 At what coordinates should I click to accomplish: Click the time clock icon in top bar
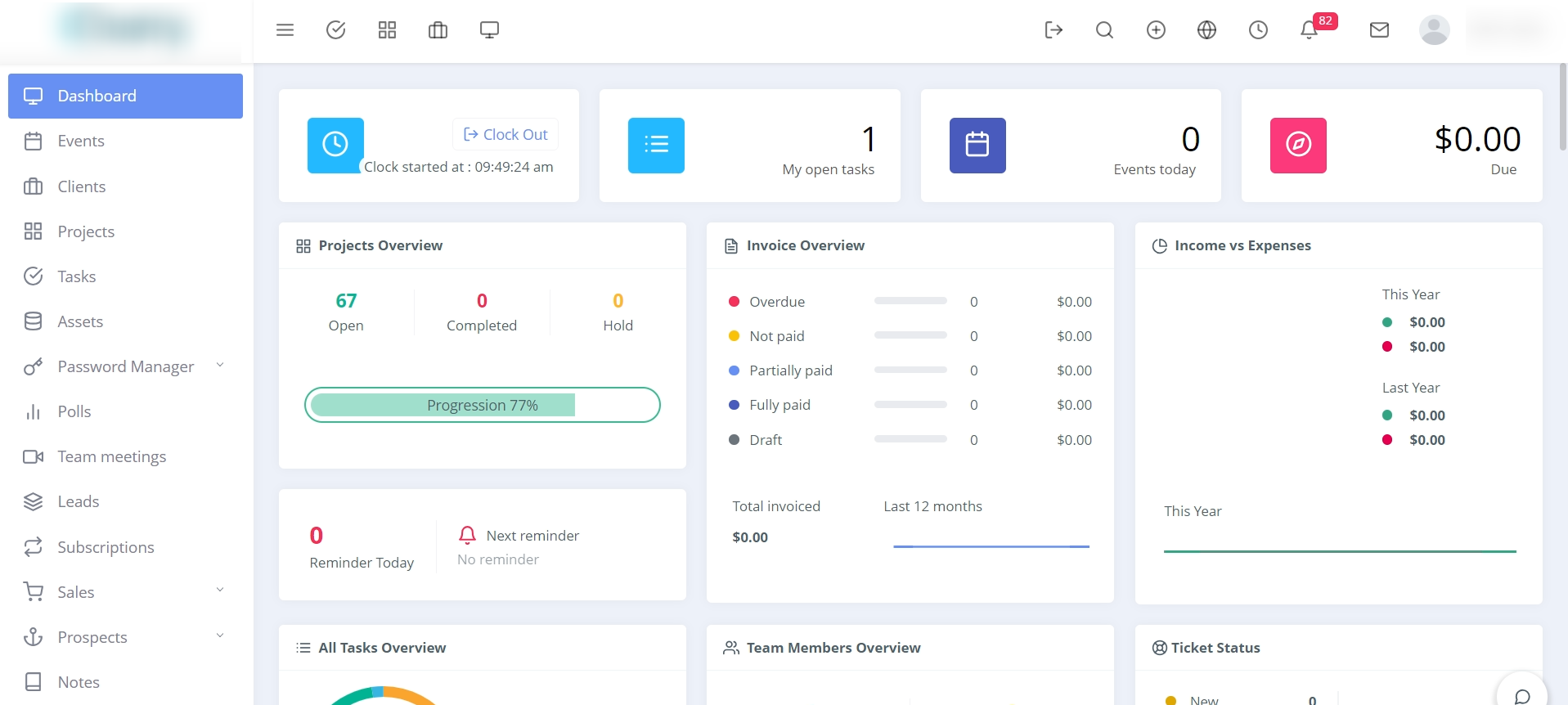[1258, 30]
